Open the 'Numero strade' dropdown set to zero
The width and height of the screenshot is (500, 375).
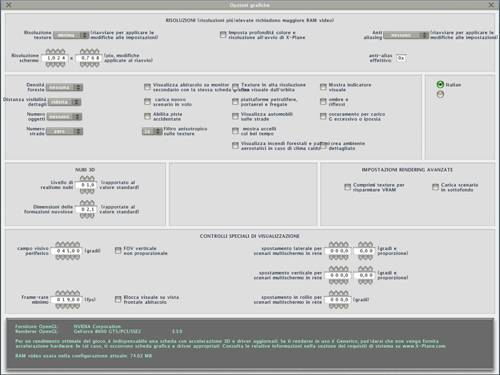click(64, 131)
